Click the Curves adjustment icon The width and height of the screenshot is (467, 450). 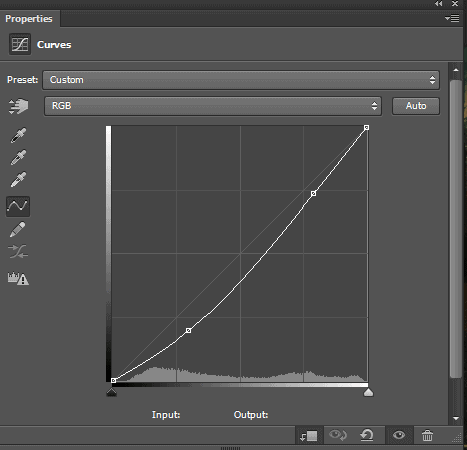(20, 44)
